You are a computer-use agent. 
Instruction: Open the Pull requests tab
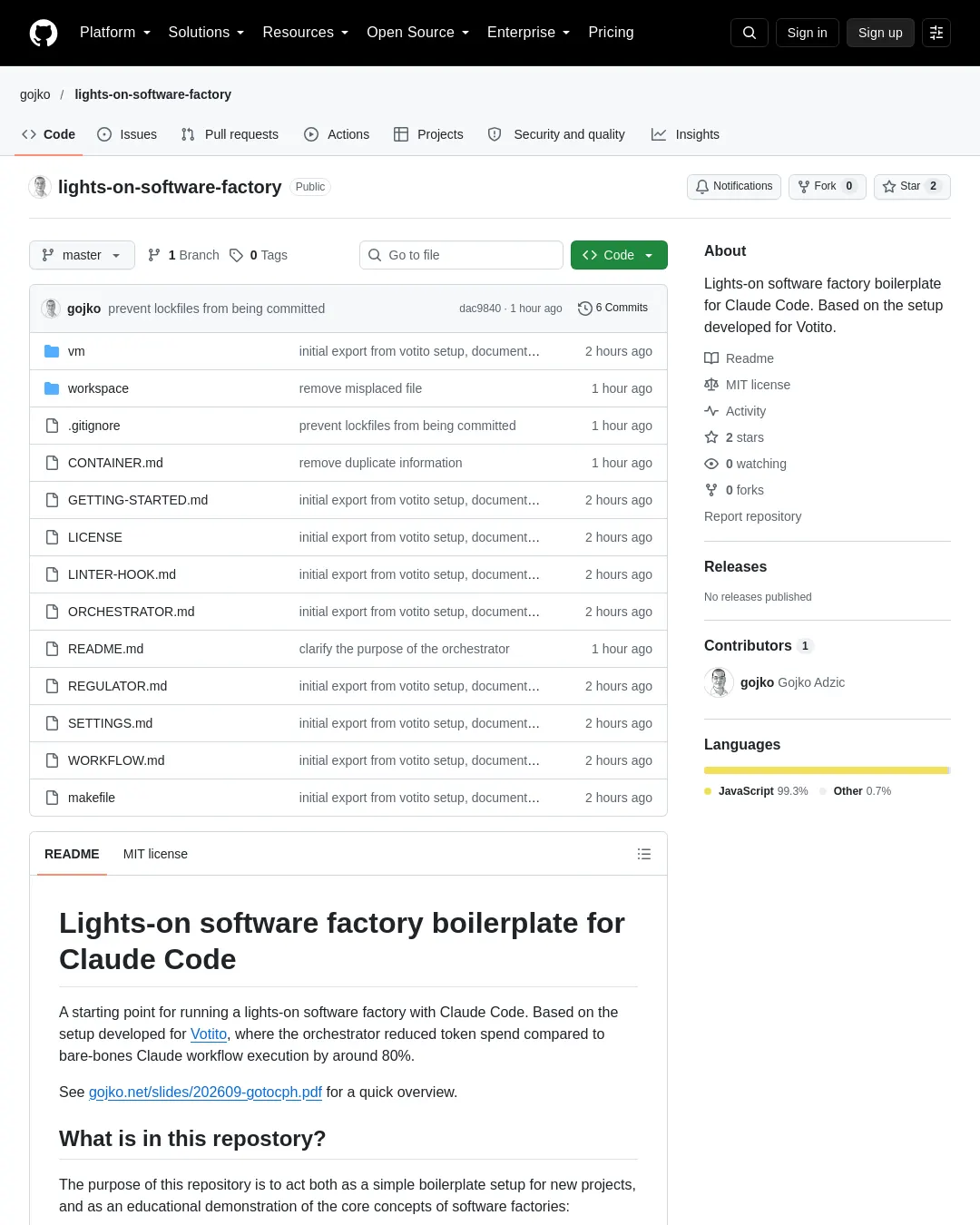[230, 134]
